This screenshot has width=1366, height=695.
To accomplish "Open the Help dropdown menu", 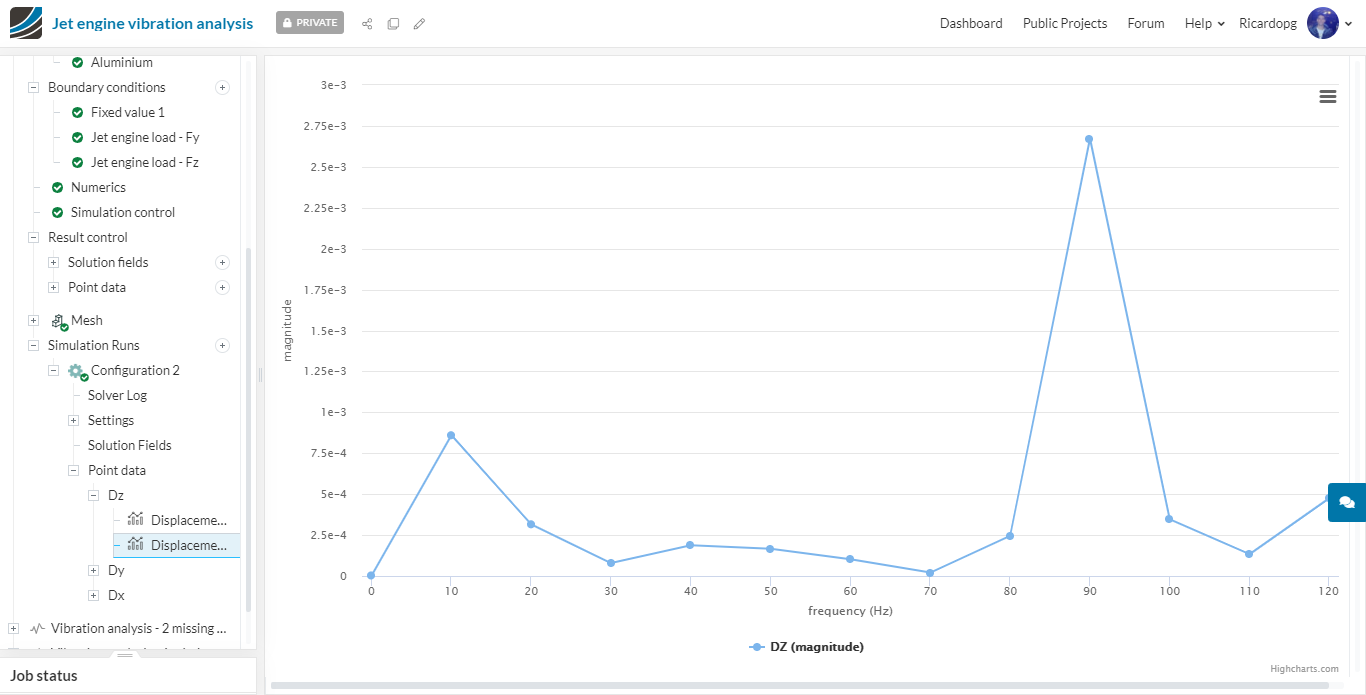I will click(1204, 23).
